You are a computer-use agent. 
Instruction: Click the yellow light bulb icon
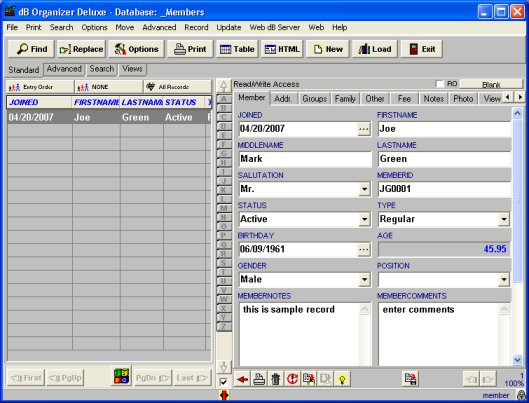click(x=342, y=379)
